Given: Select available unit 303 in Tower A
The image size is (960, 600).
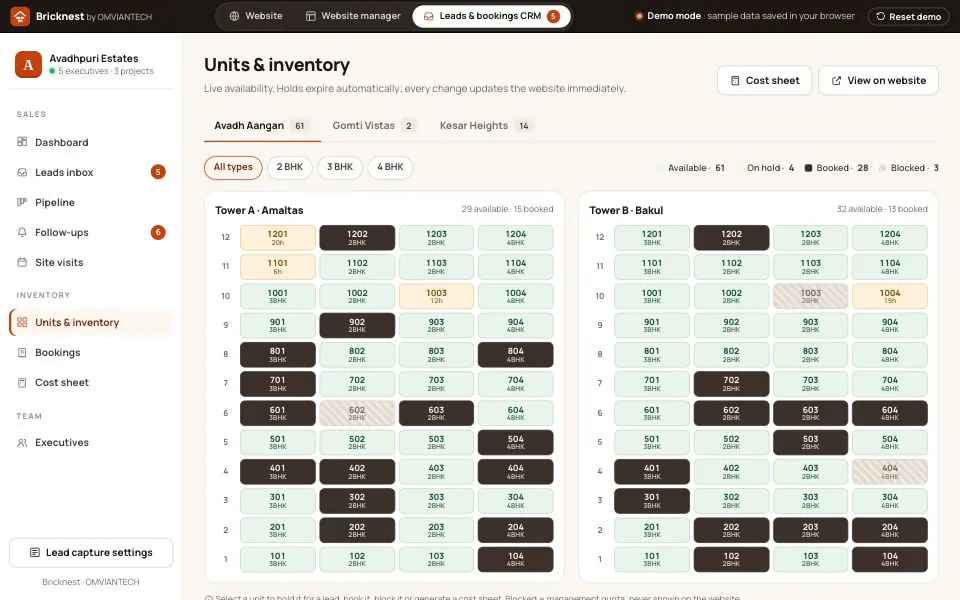Looking at the screenshot, I should coord(436,501).
